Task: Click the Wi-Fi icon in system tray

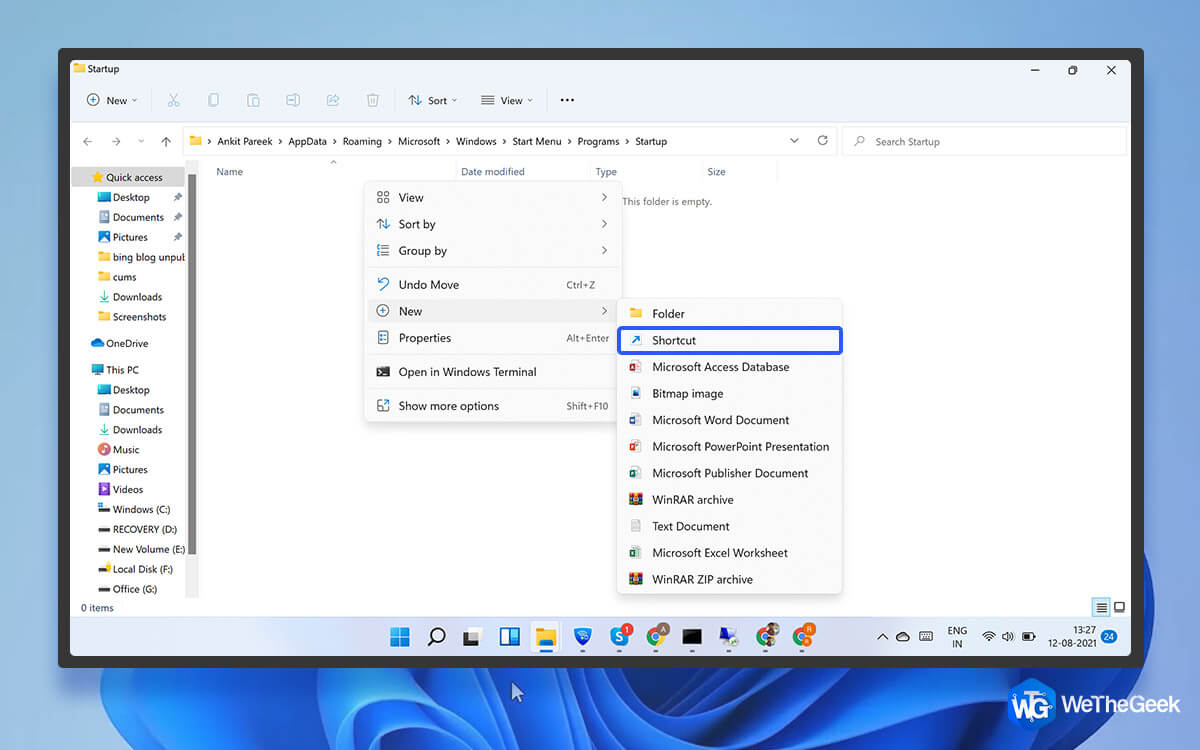Action: pos(988,636)
